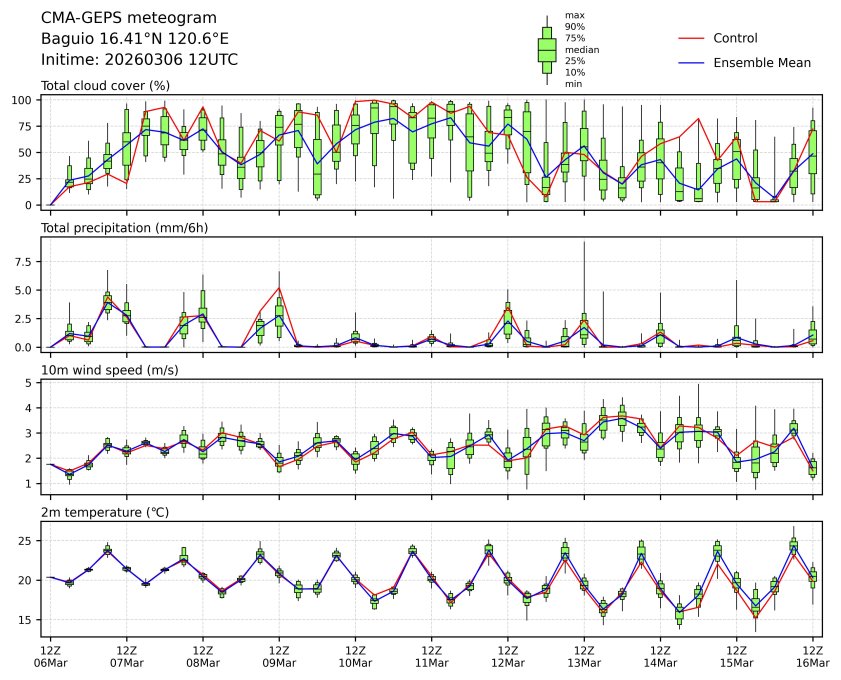
Task: Click the 12Z 06Mar x-axis tick label
Action: click(50, 655)
